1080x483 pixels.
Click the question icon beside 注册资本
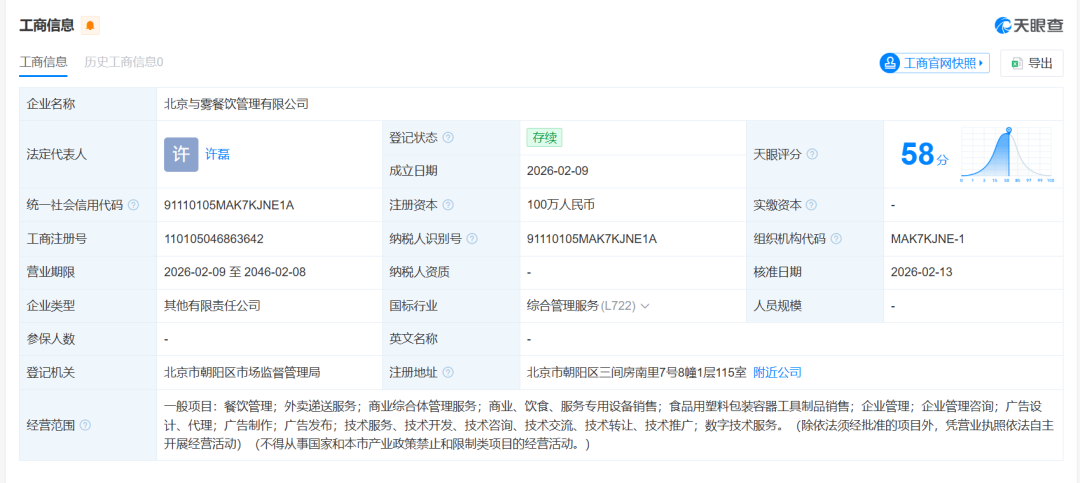pos(448,205)
